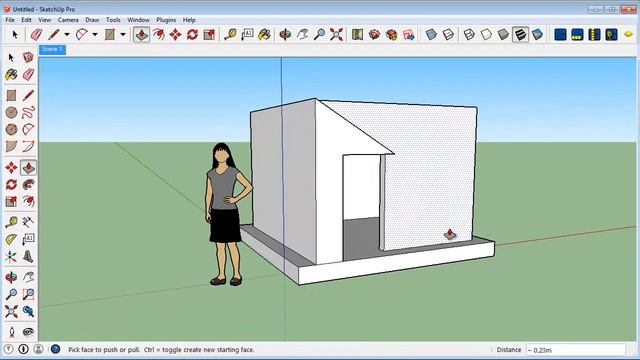Click the person icon in status bar

coord(38,349)
